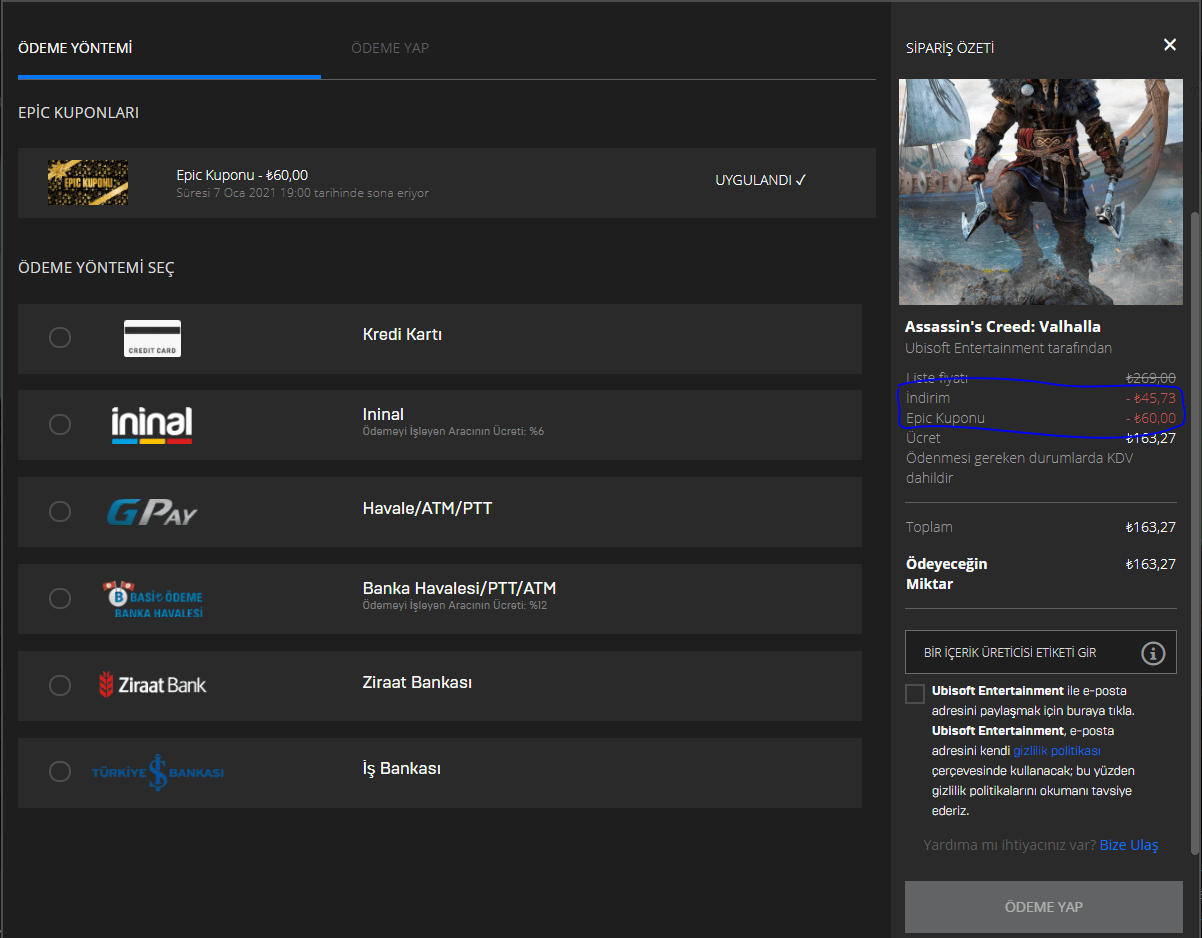The image size is (1202, 938).
Task: Open the gizlilik politikası link
Action: [1057, 750]
